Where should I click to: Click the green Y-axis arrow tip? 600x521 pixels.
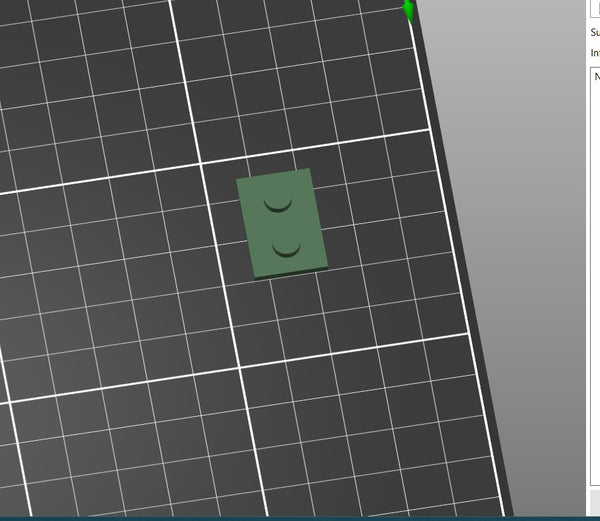(x=409, y=11)
